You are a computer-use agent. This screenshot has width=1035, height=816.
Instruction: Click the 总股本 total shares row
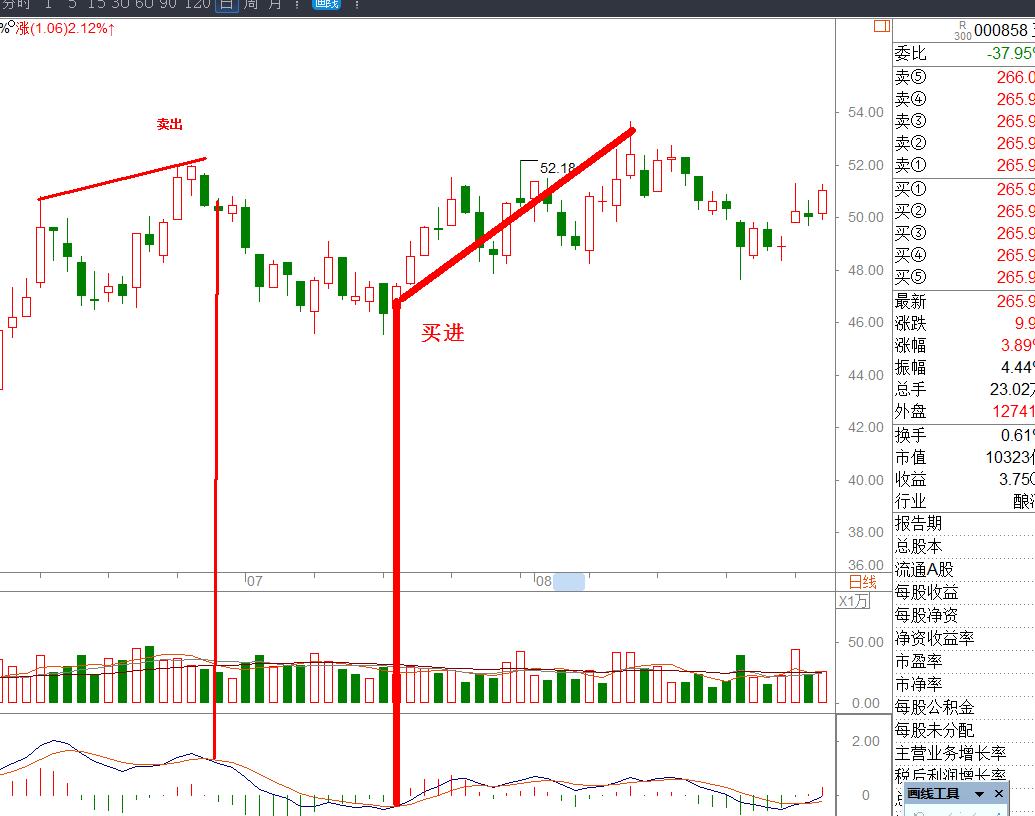pyautogui.click(x=964, y=547)
